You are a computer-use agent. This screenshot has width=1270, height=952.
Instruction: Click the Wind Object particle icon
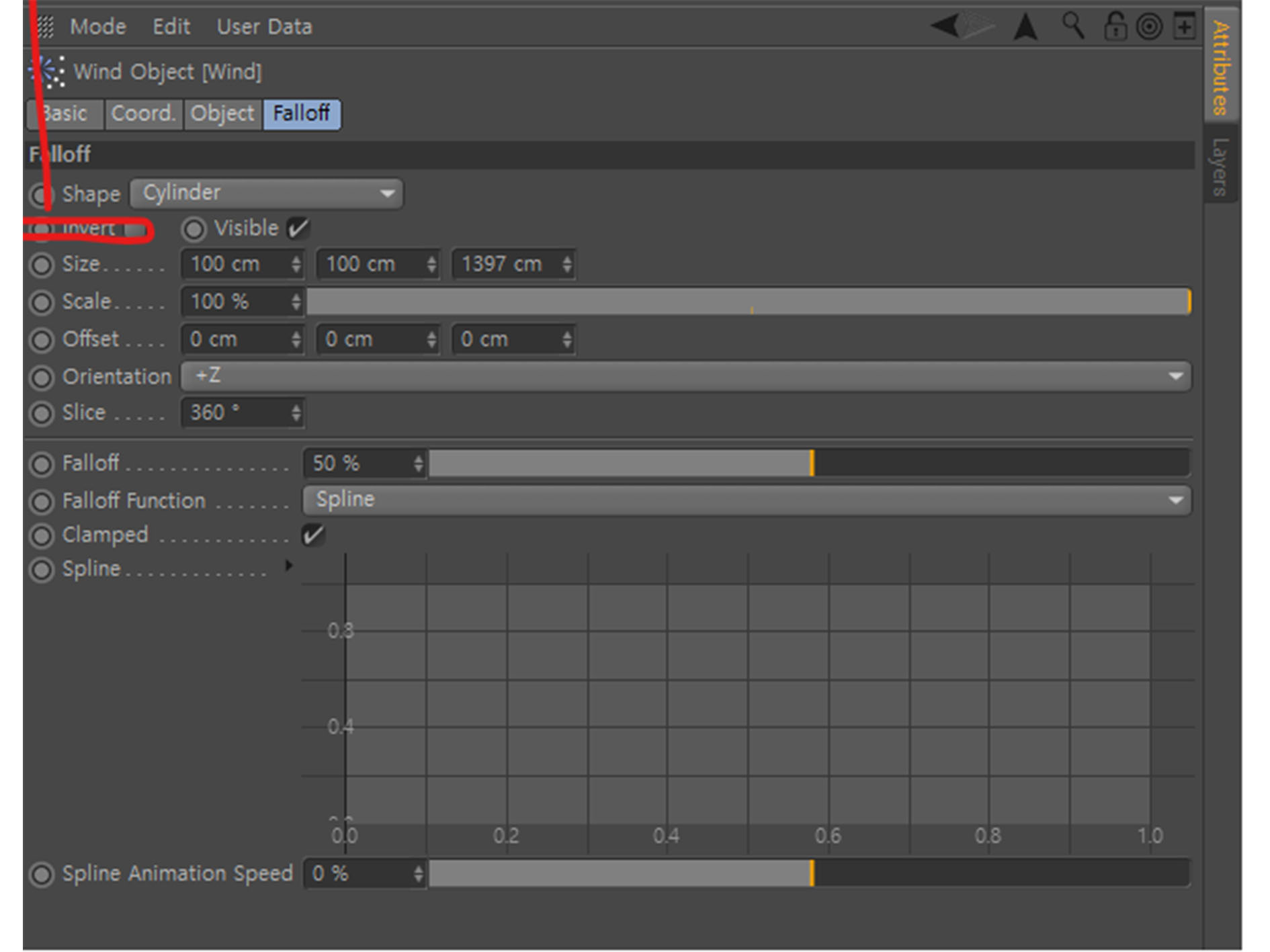pos(47,72)
